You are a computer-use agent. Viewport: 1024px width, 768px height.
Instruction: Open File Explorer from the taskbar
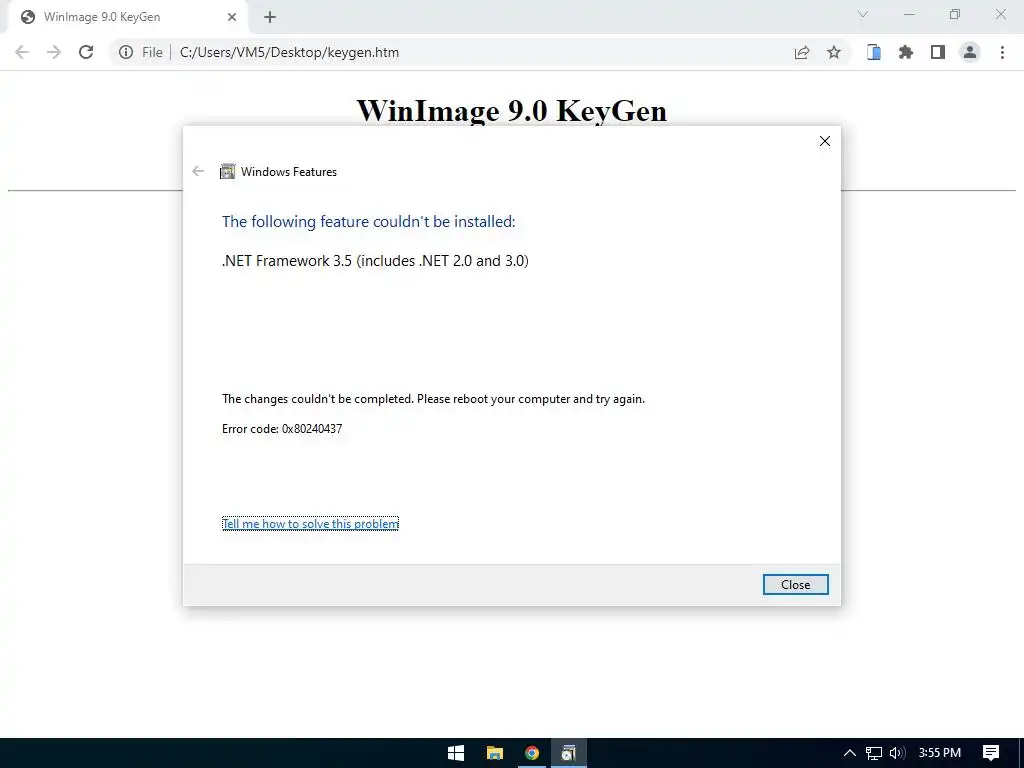pos(494,753)
